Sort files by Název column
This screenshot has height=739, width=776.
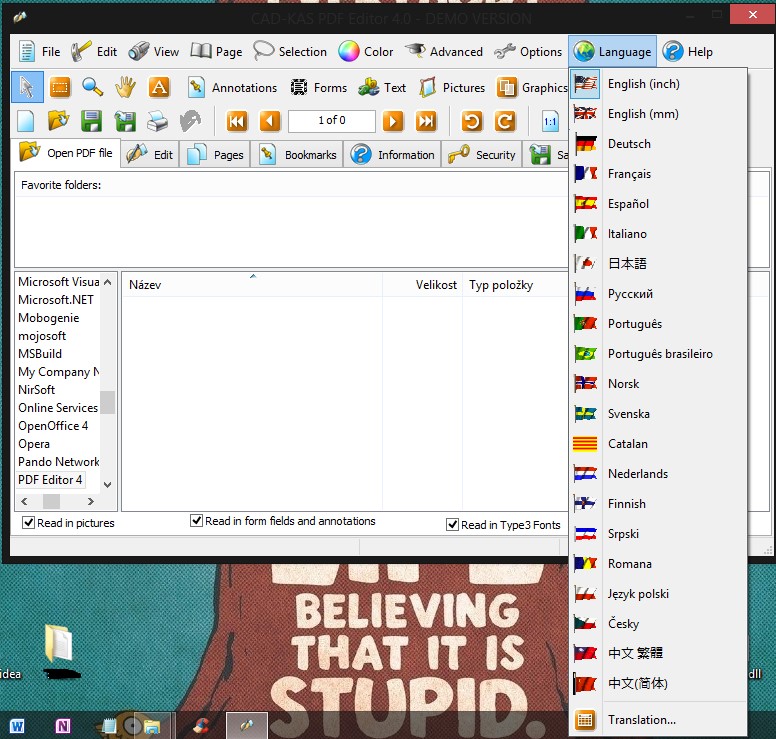(252, 285)
